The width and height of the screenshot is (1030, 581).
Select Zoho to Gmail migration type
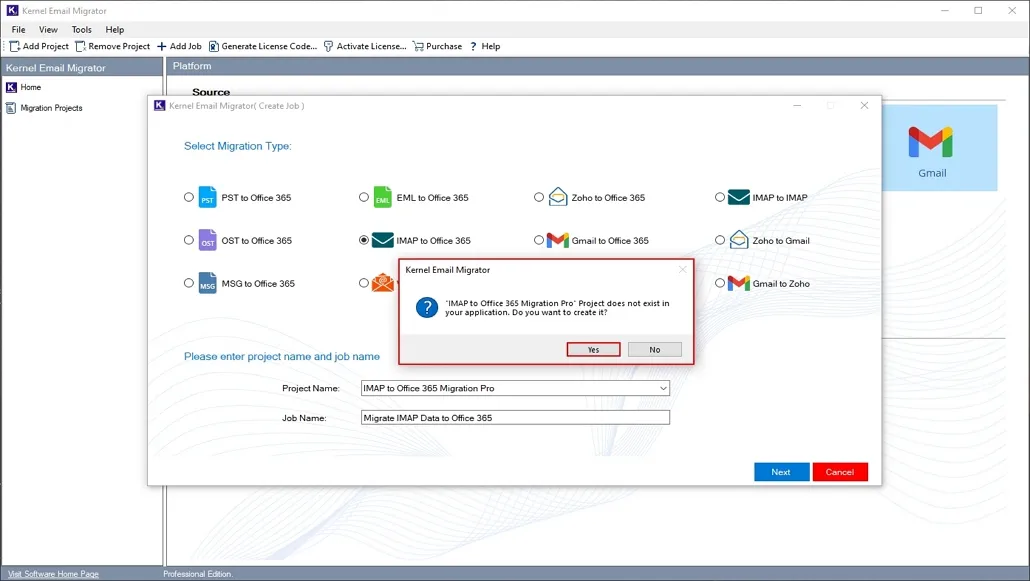coord(720,240)
